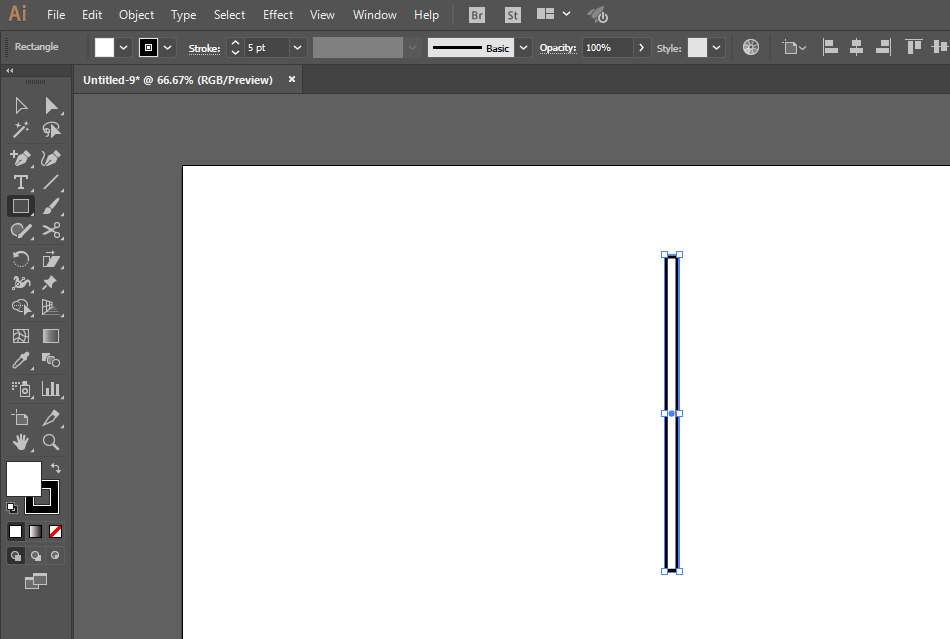Select the Magic Wand tool
Viewport: 950px width, 639px height.
click(21, 130)
